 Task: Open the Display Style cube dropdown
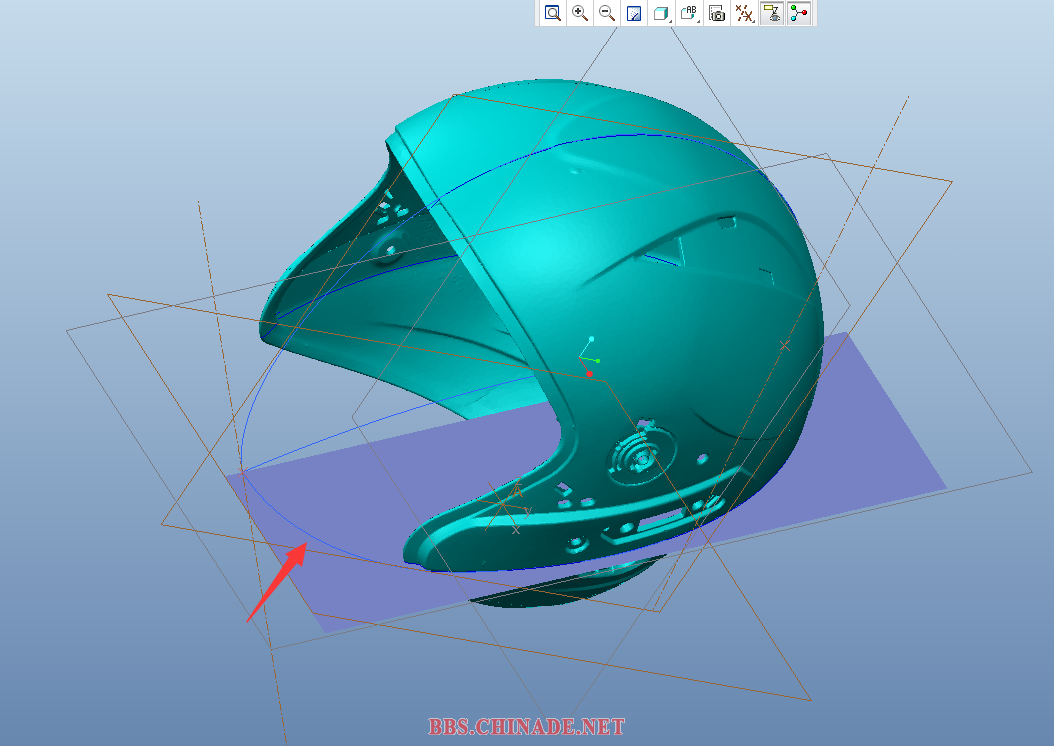661,13
